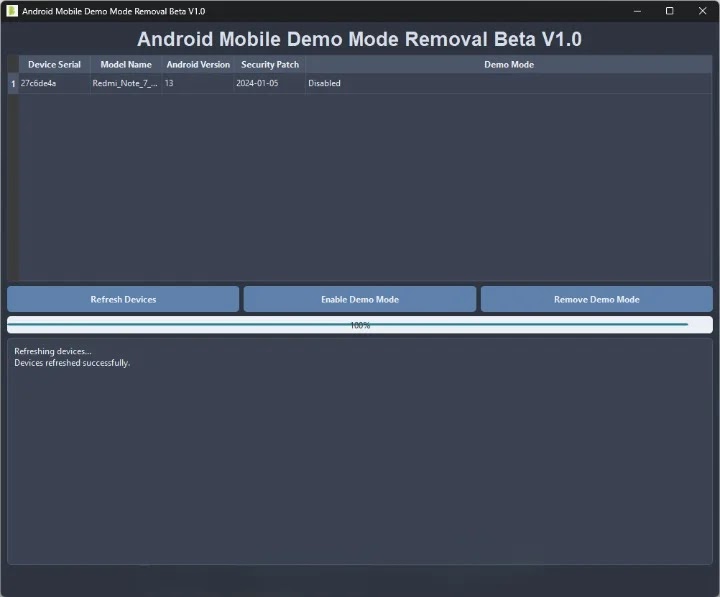Image resolution: width=720 pixels, height=597 pixels.
Task: Click the 100% progress bar
Action: 360,325
